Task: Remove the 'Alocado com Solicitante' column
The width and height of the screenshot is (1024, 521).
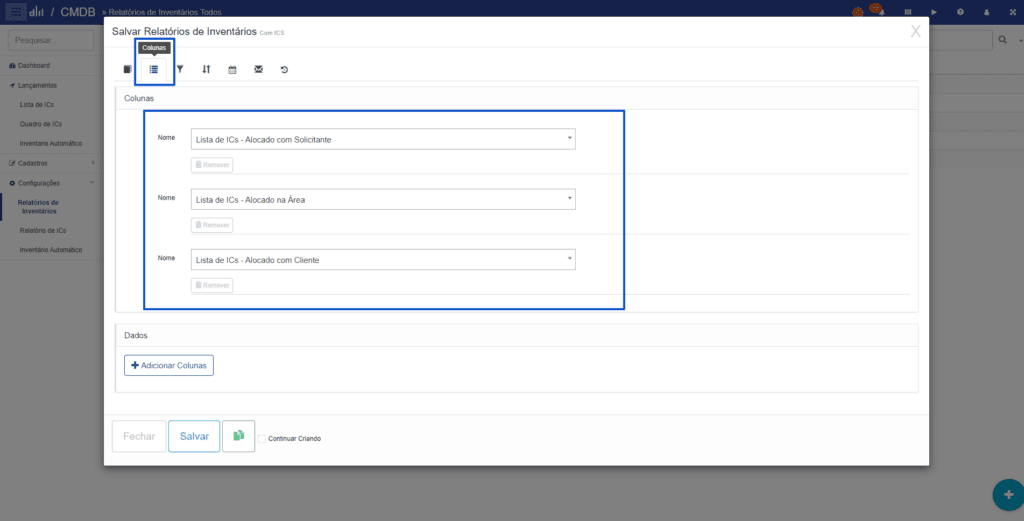Action: pos(212,165)
